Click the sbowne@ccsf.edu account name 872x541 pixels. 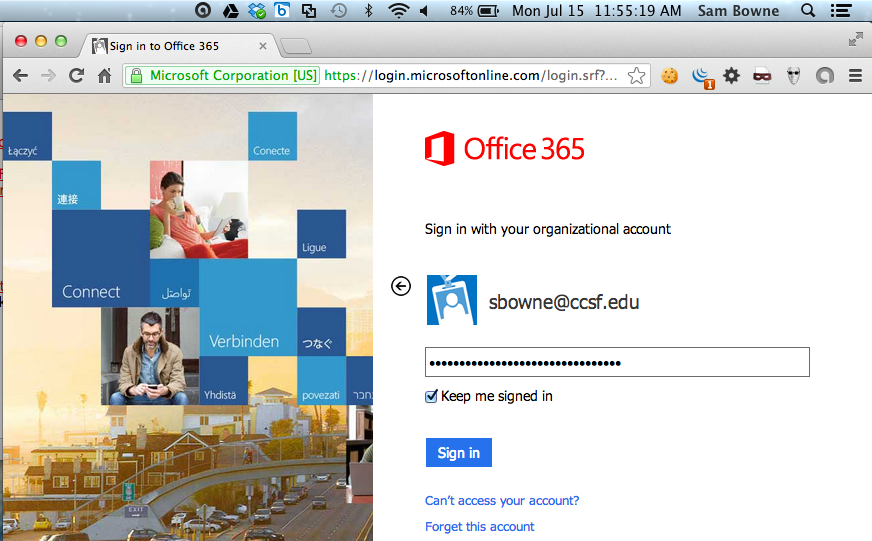pyautogui.click(x=564, y=302)
